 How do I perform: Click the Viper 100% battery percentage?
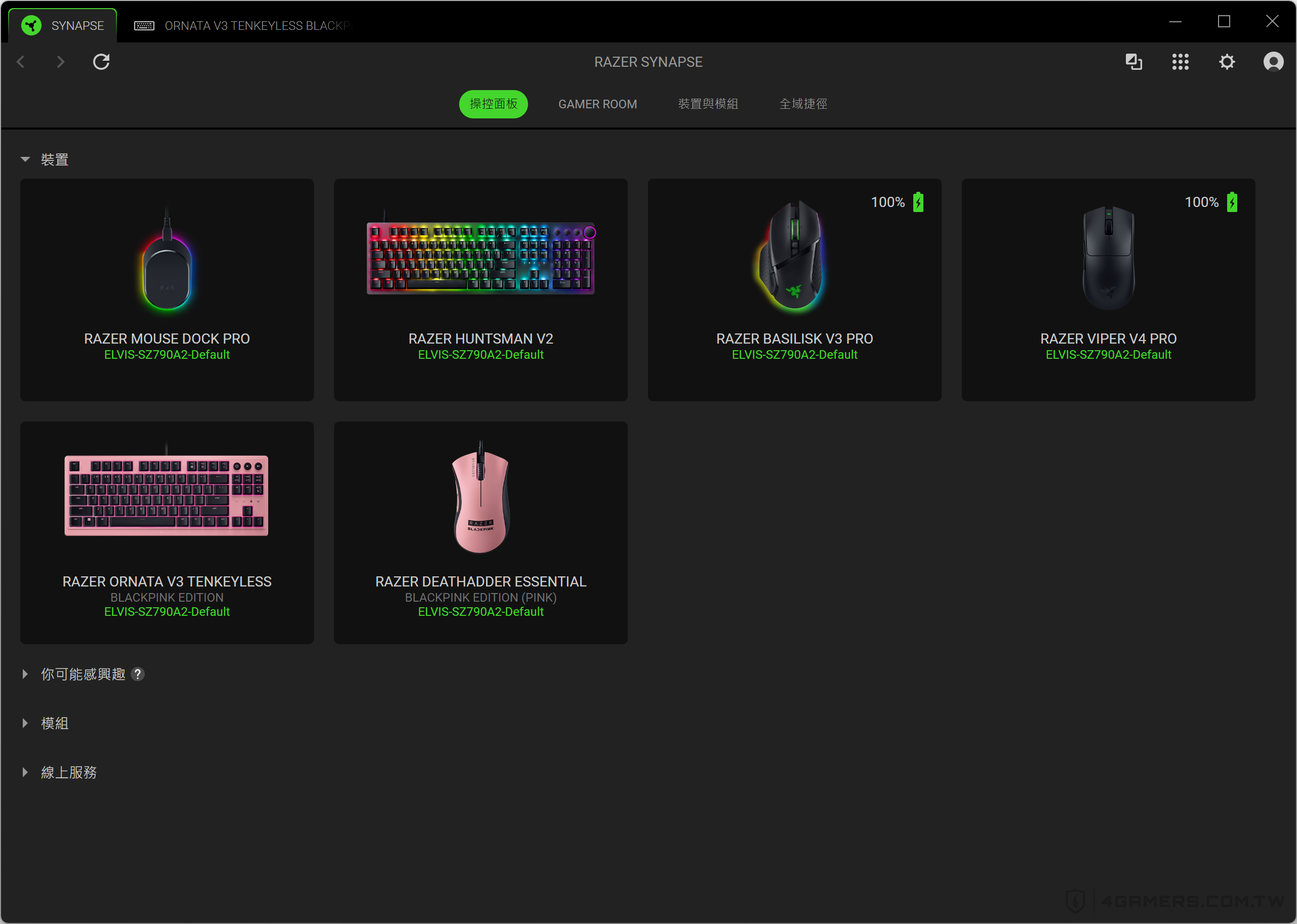coord(1201,202)
